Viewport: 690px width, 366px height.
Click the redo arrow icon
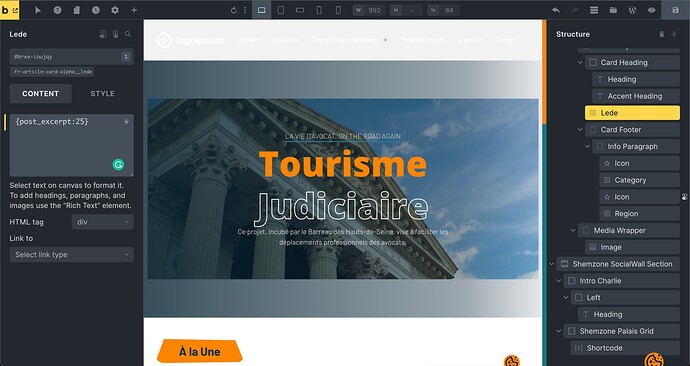click(x=575, y=10)
